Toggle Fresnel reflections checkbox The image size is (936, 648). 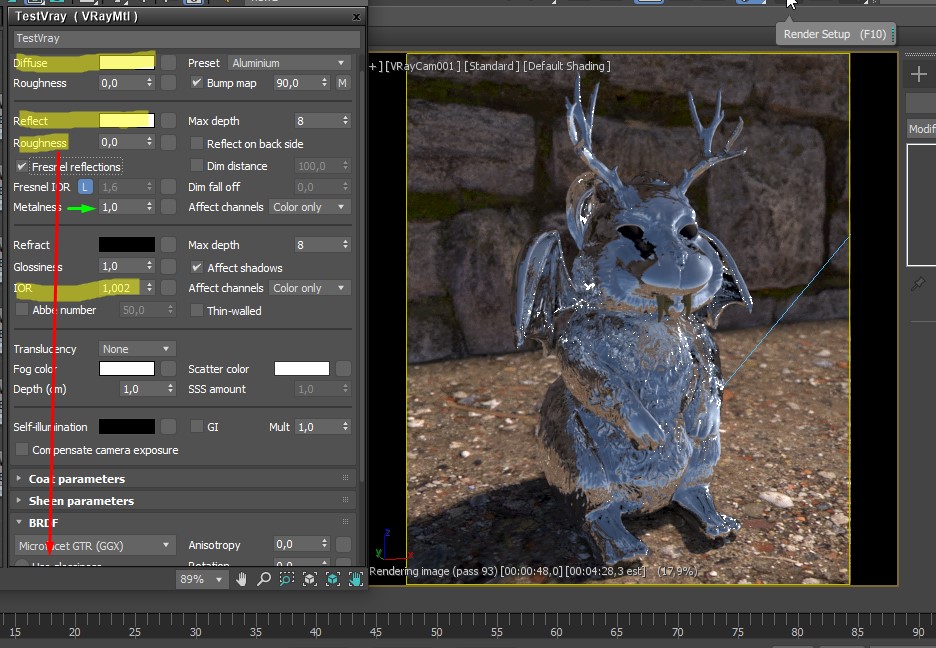pyautogui.click(x=21, y=166)
